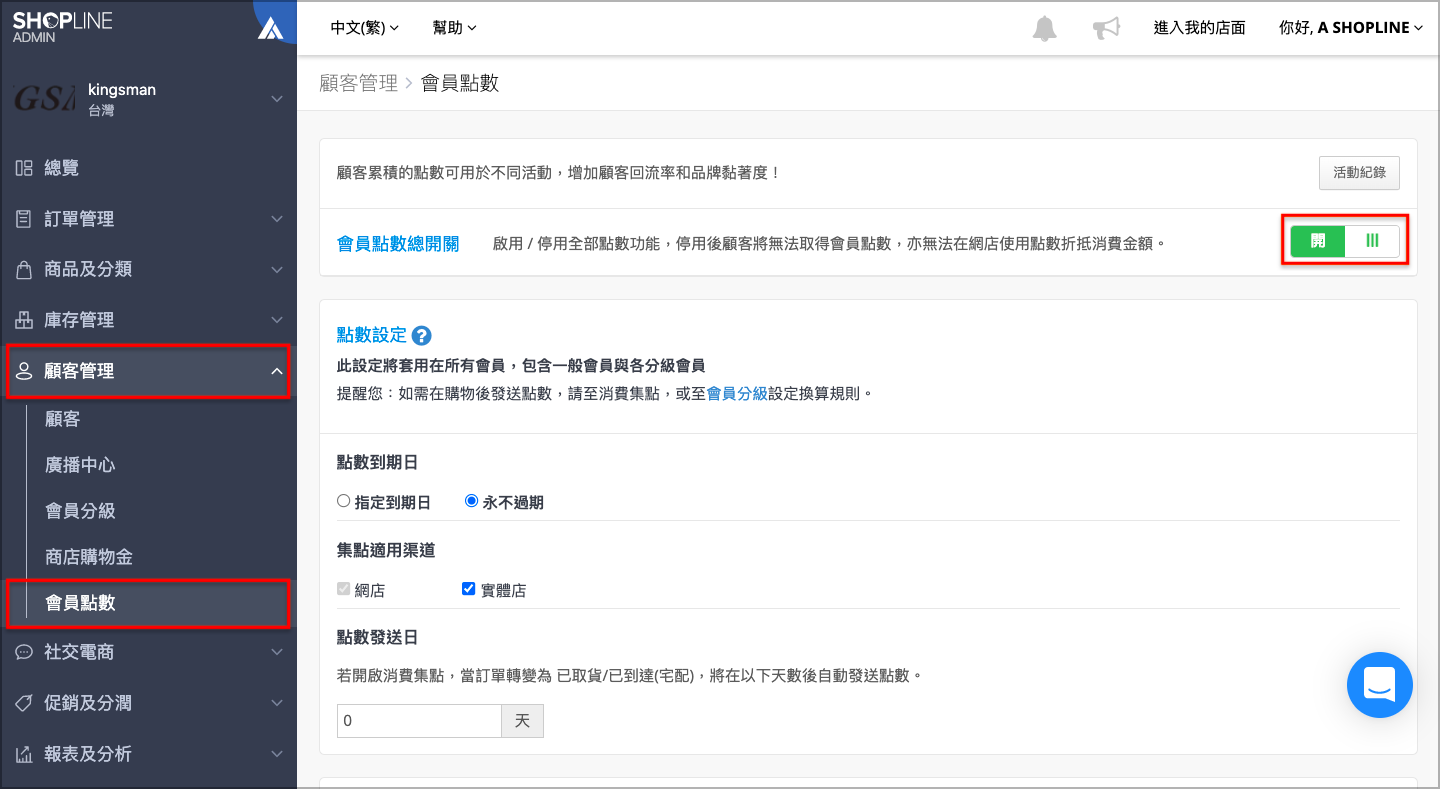The image size is (1440, 789).
Task: Collapse the 顧客管理 chevron
Action: [x=277, y=371]
